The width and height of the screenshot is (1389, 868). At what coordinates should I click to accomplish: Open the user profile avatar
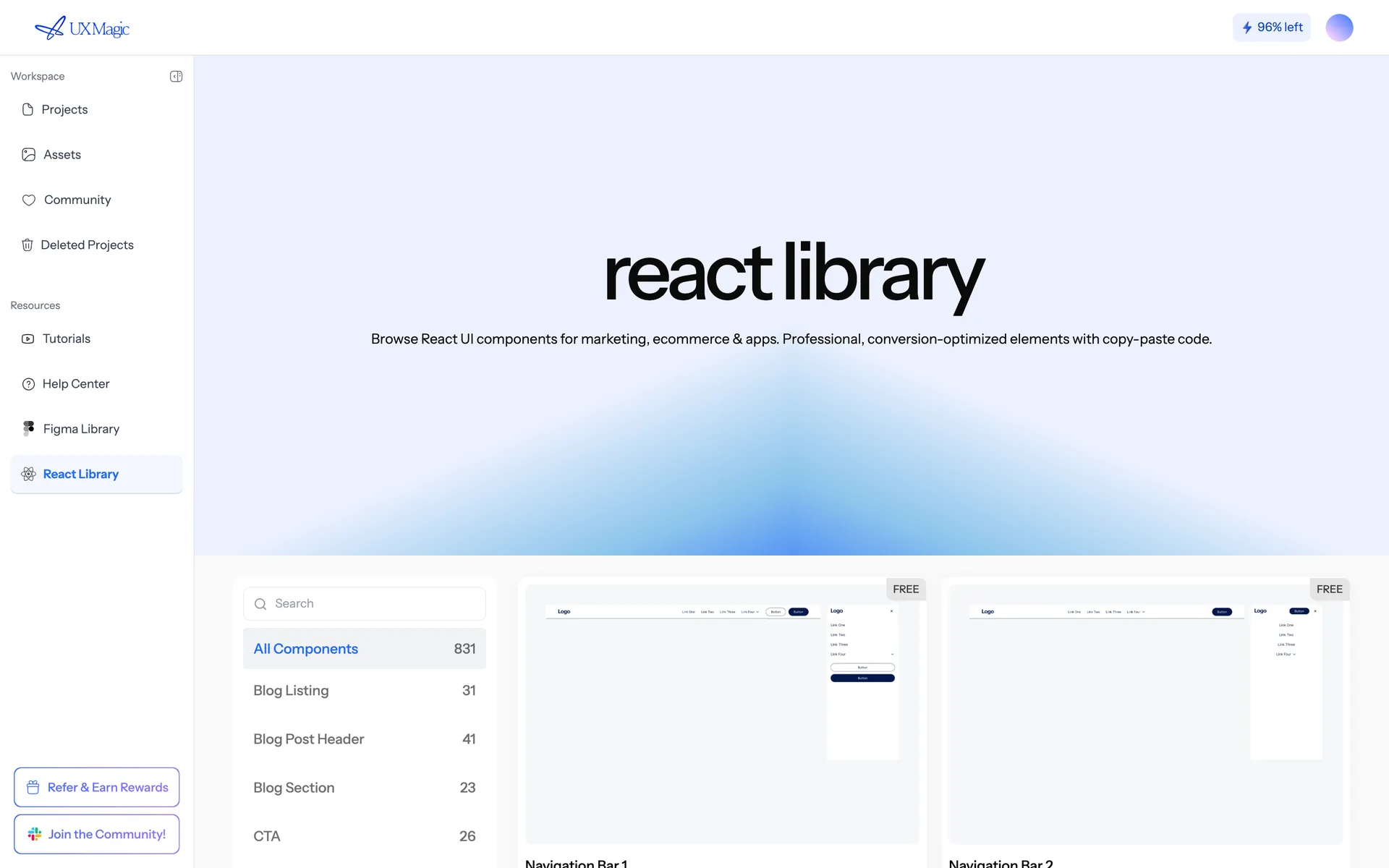pyautogui.click(x=1339, y=27)
